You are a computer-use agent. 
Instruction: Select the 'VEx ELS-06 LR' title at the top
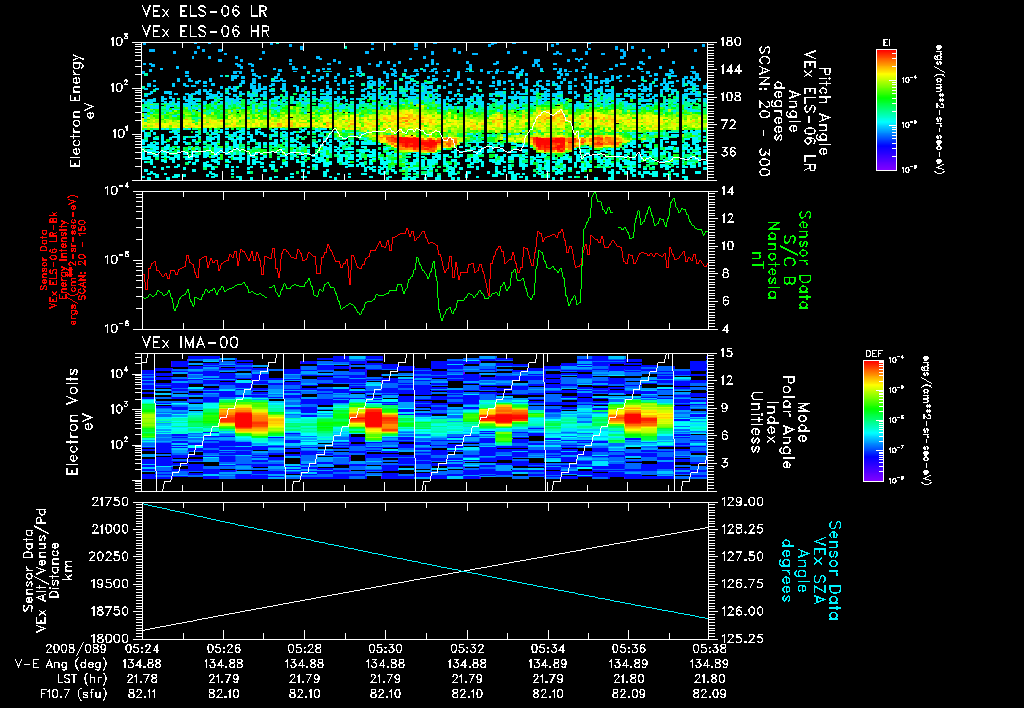click(x=204, y=11)
